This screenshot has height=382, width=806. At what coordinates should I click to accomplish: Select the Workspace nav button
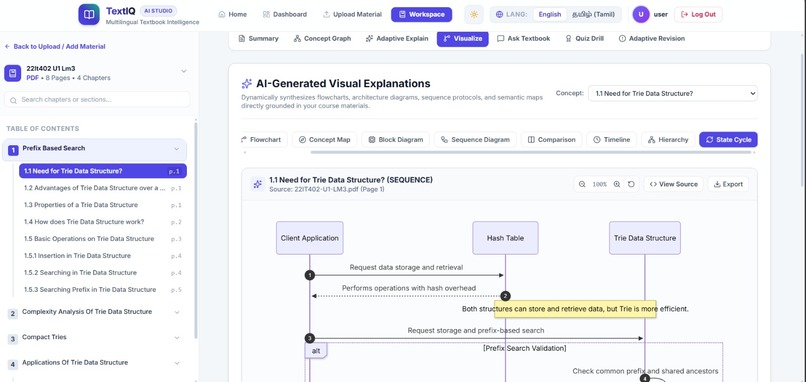(422, 14)
